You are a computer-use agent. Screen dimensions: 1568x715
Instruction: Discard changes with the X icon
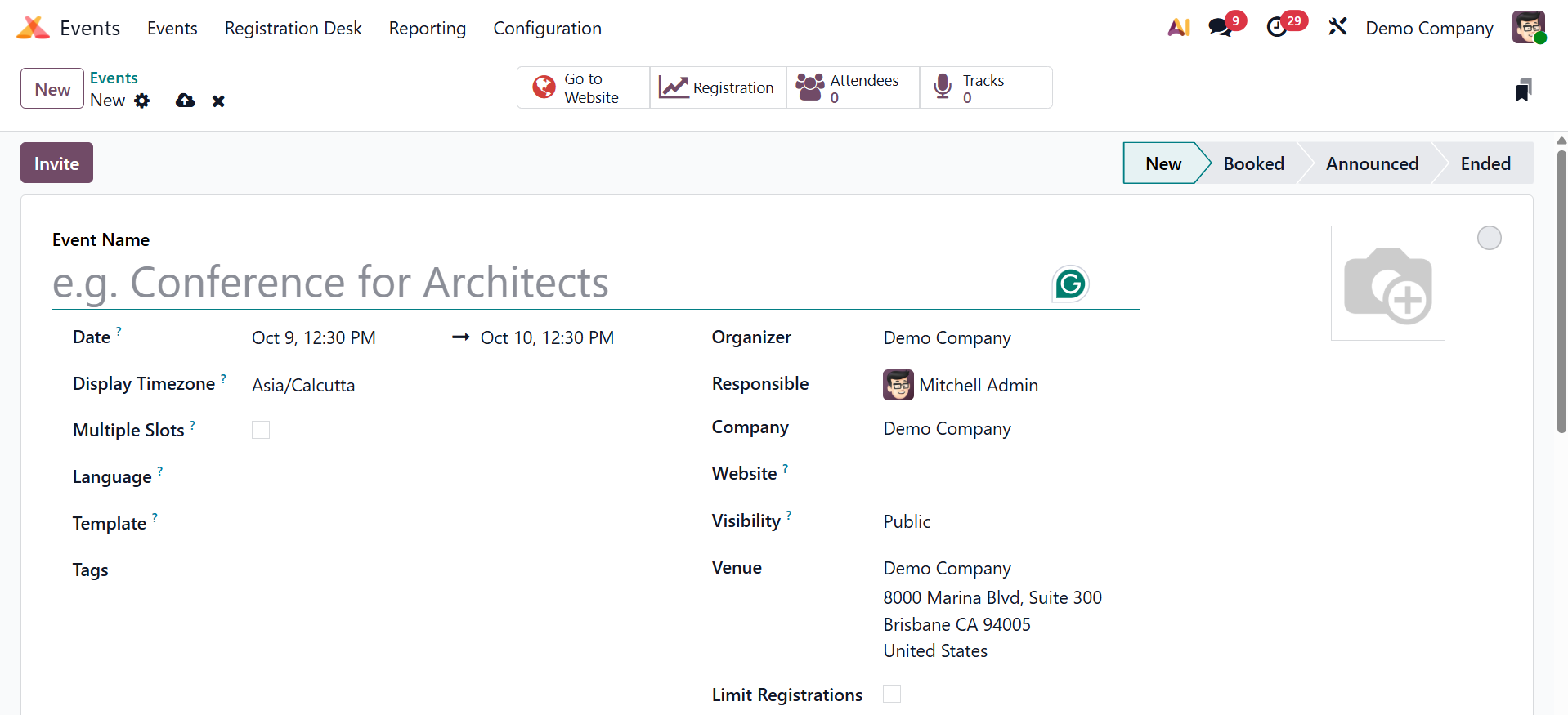point(218,101)
